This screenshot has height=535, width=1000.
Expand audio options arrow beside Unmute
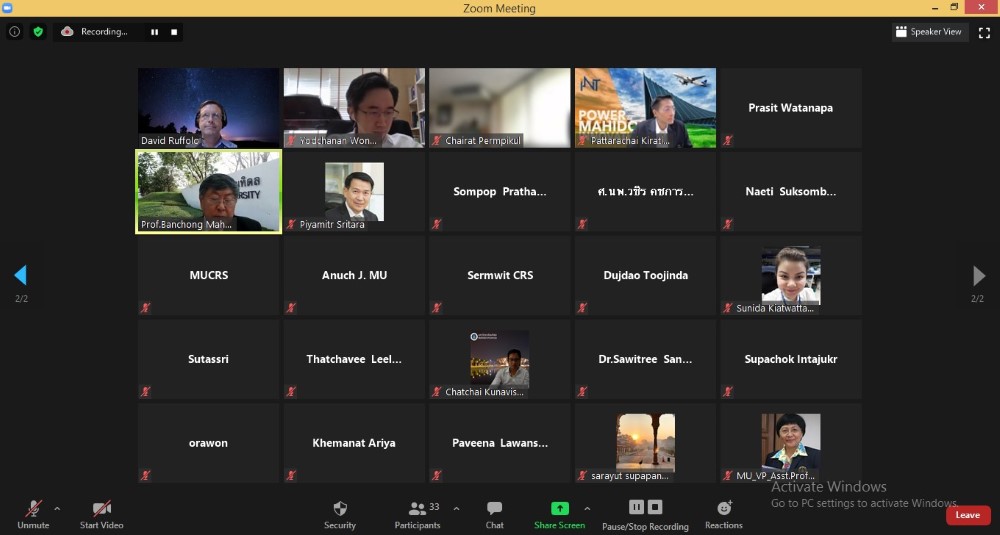[57, 508]
